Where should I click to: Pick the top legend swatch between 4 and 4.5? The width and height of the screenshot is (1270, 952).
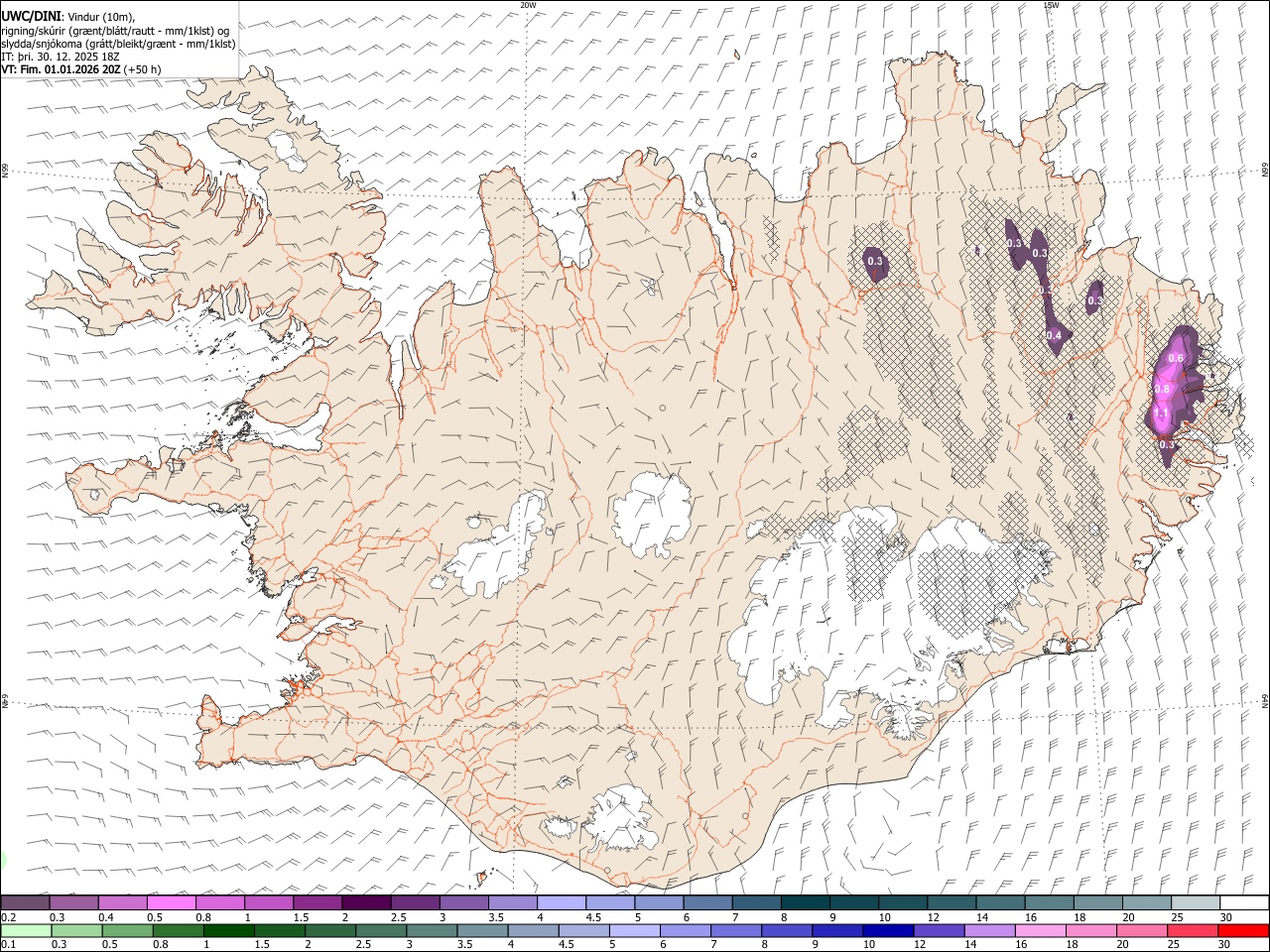point(562,903)
